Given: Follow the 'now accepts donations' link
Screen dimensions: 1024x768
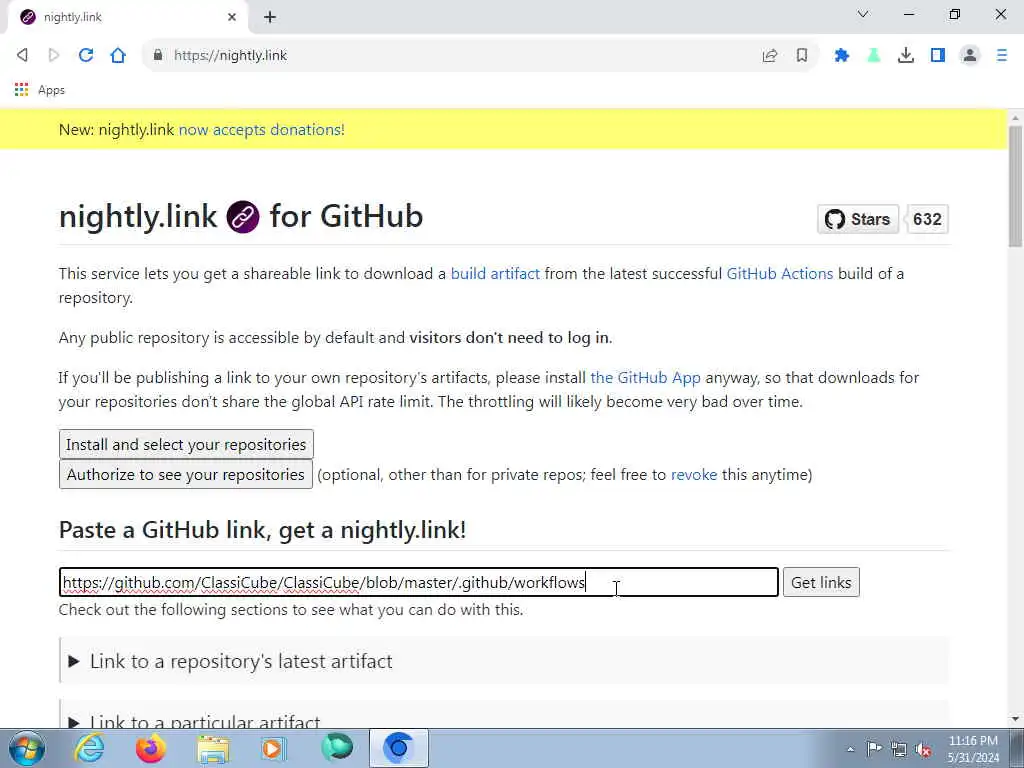Looking at the screenshot, I should pos(261,129).
